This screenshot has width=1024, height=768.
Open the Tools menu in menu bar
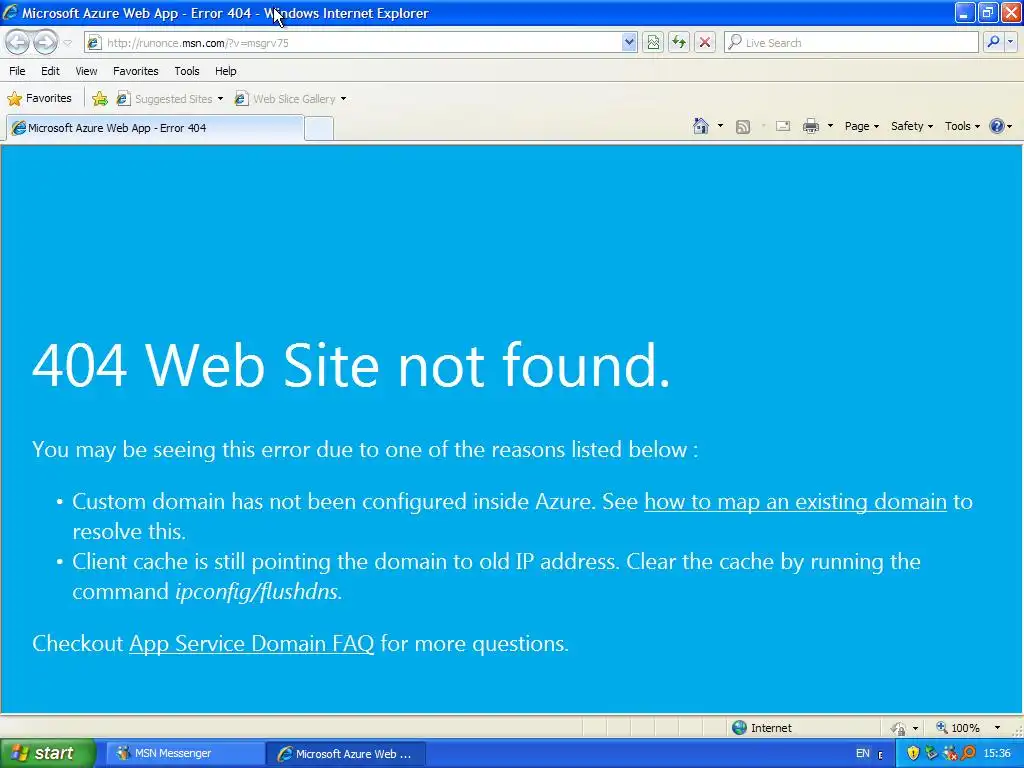click(187, 71)
